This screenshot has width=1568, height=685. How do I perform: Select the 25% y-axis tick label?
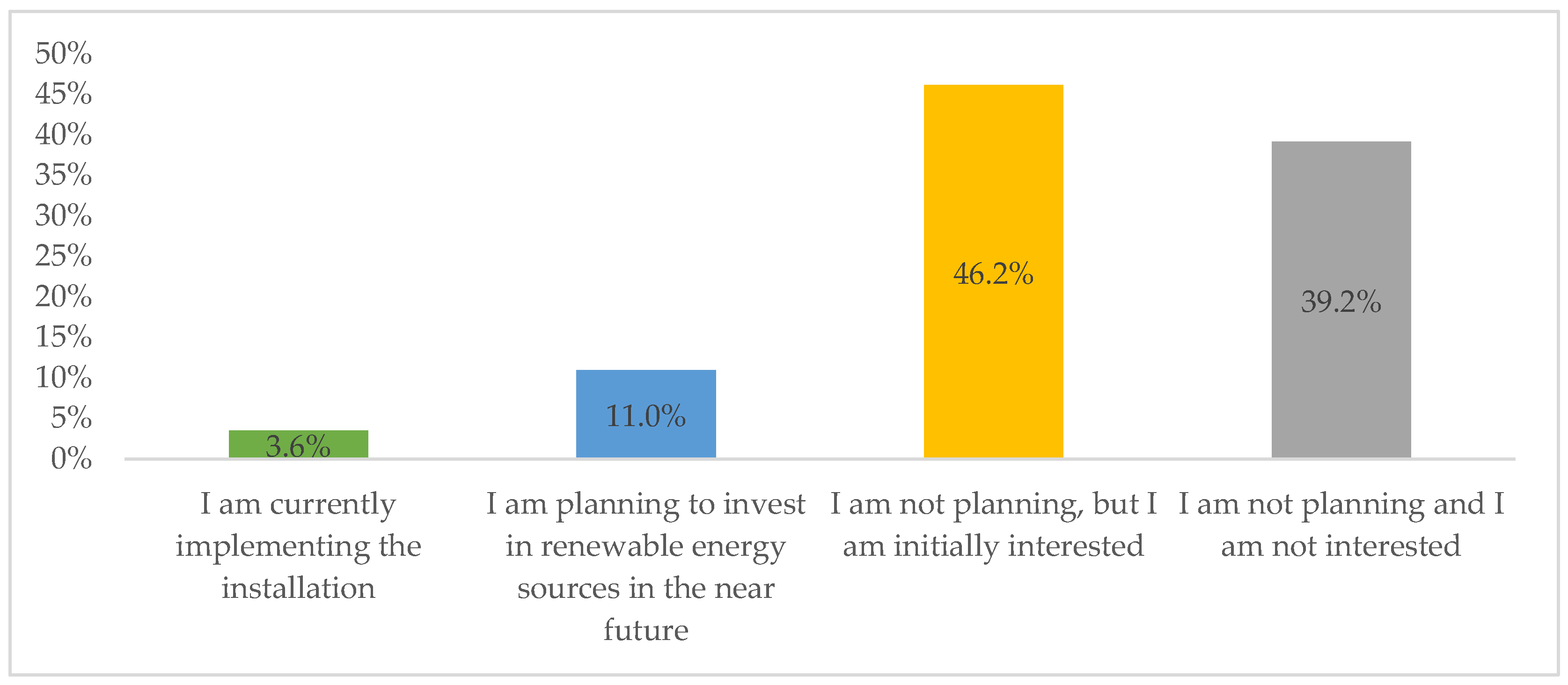tap(63, 256)
